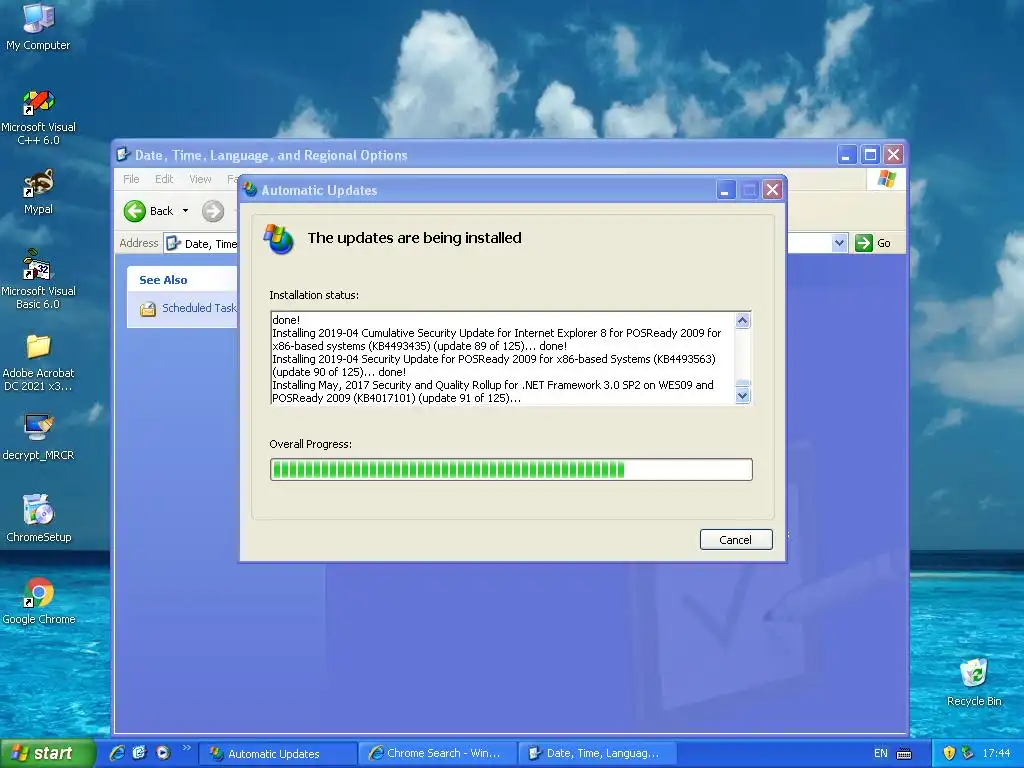Close the Automatic Updates dialog

[x=773, y=190]
